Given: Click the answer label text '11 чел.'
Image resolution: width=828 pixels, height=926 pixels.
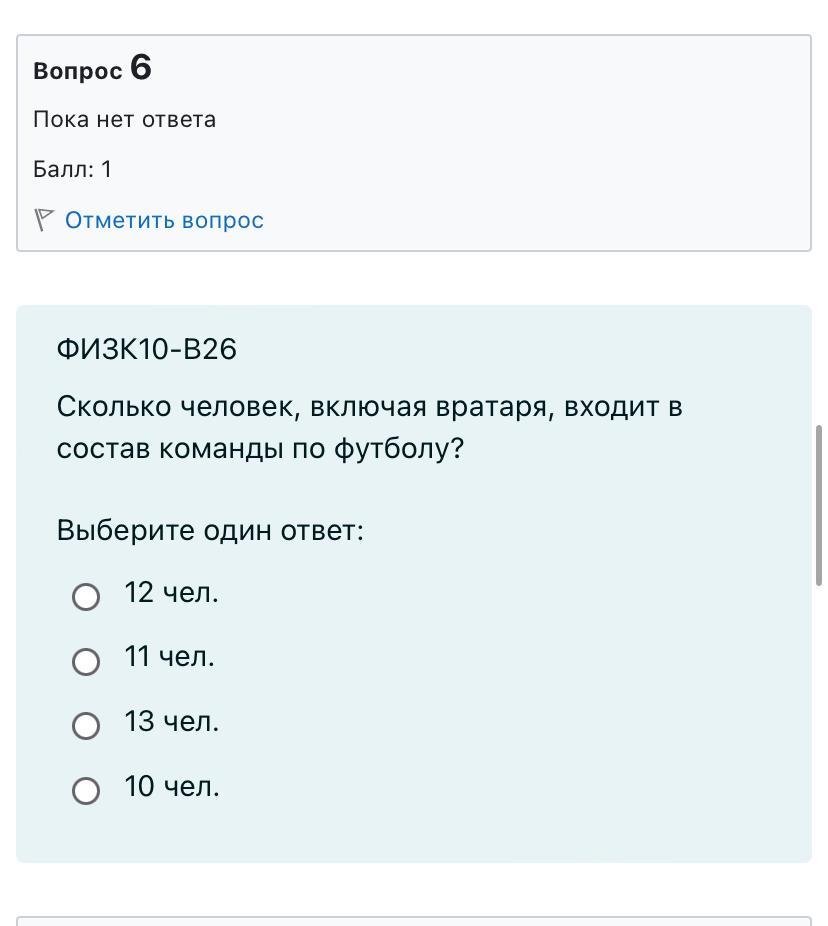Looking at the screenshot, I should [x=169, y=657].
